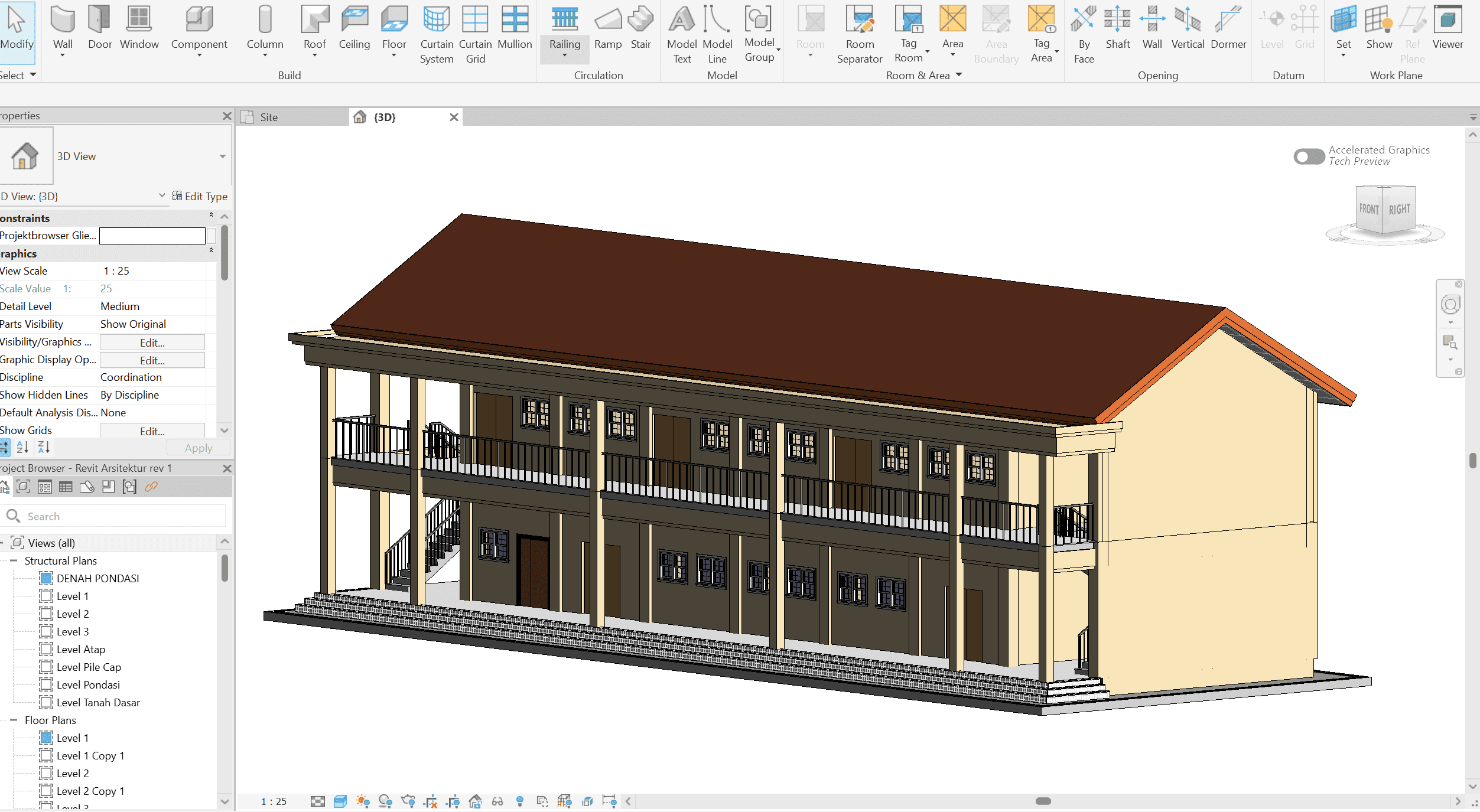Image resolution: width=1480 pixels, height=812 pixels.
Task: Toggle Accelerated Graphics Tech Preview switch
Action: [1309, 156]
